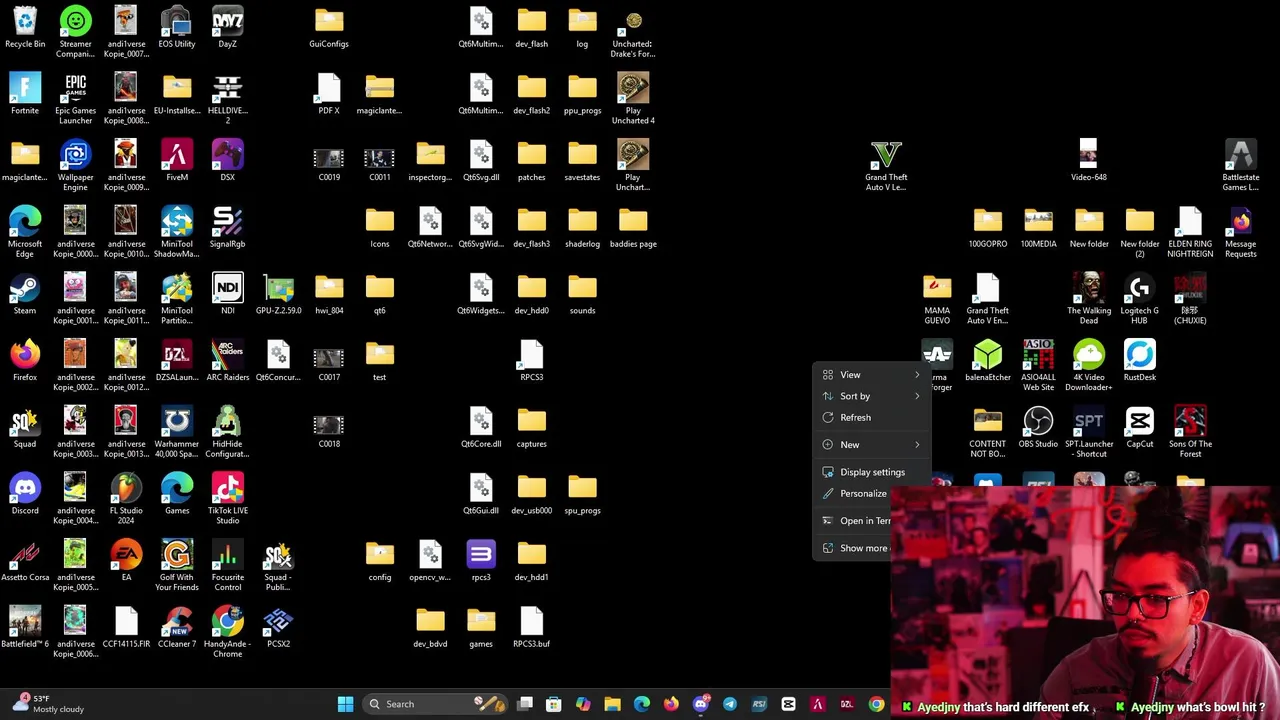Select the balenaEtcher desktop icon
1280x720 pixels.
click(x=987, y=361)
